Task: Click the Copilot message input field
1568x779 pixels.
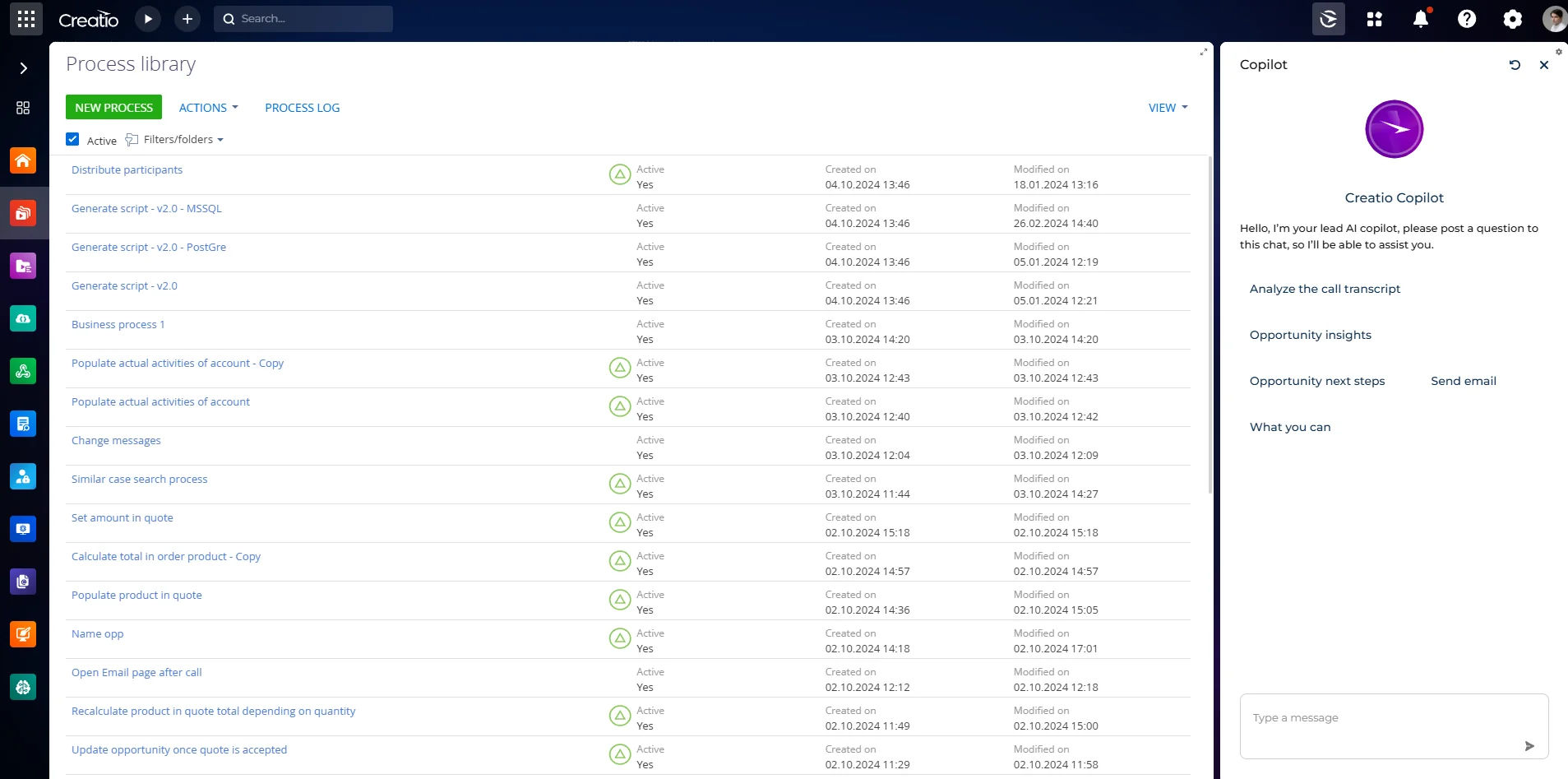Action: coord(1381,718)
